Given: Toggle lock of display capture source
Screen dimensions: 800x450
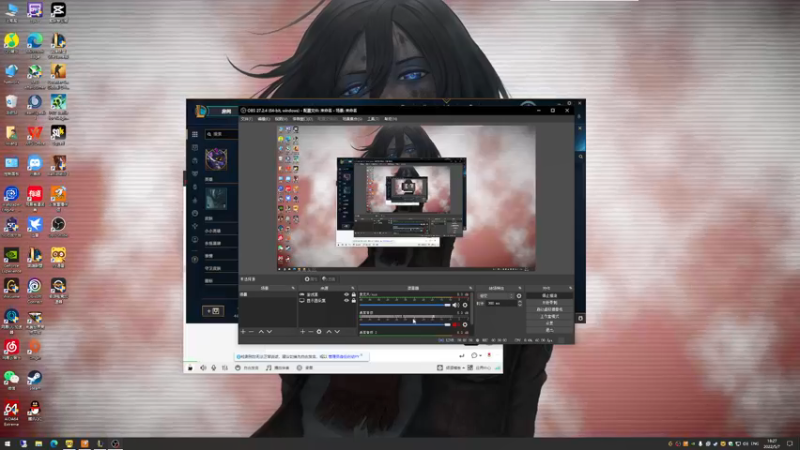Looking at the screenshot, I should point(353,301).
